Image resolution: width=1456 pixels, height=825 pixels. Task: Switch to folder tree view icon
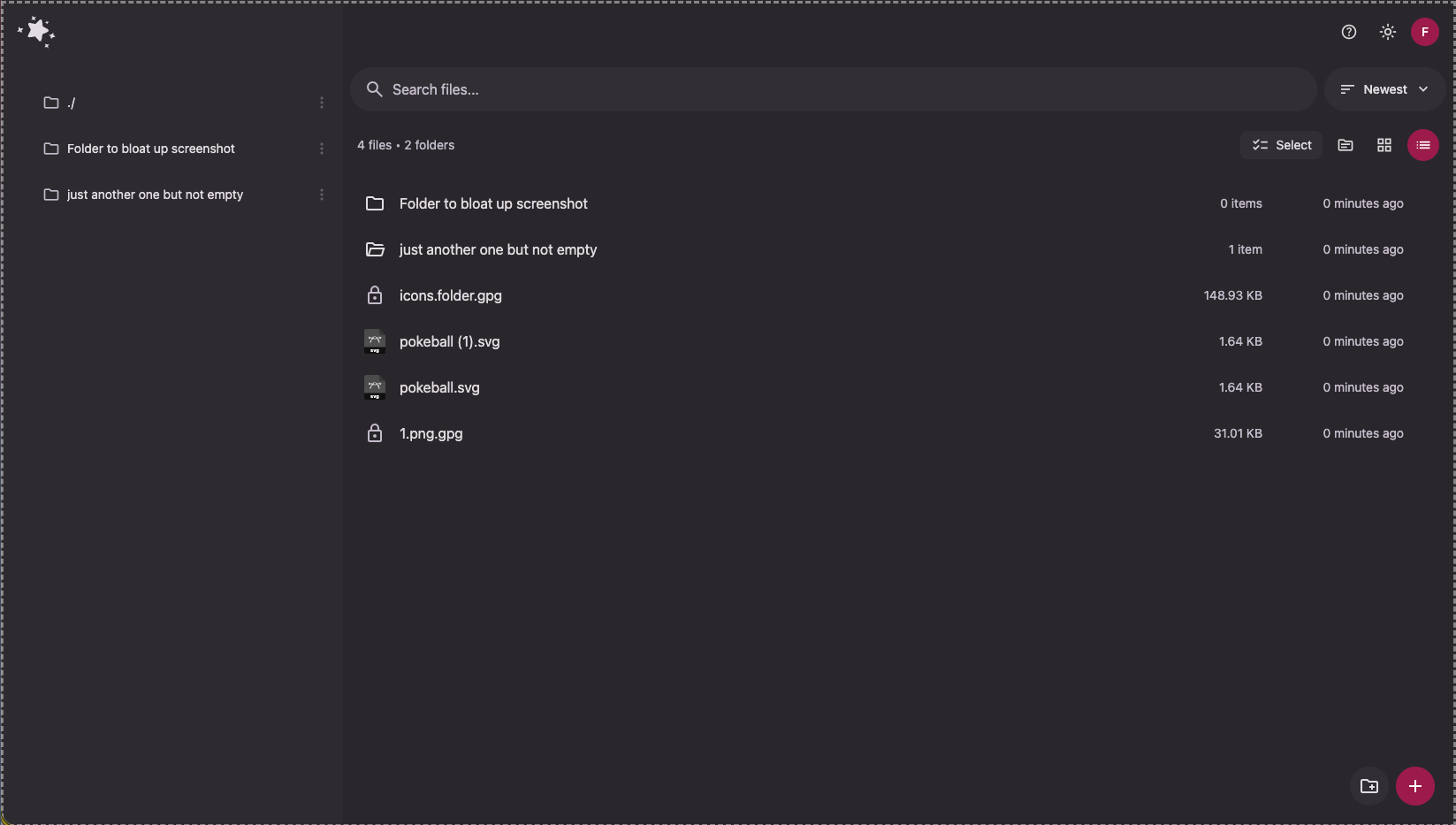(1345, 145)
